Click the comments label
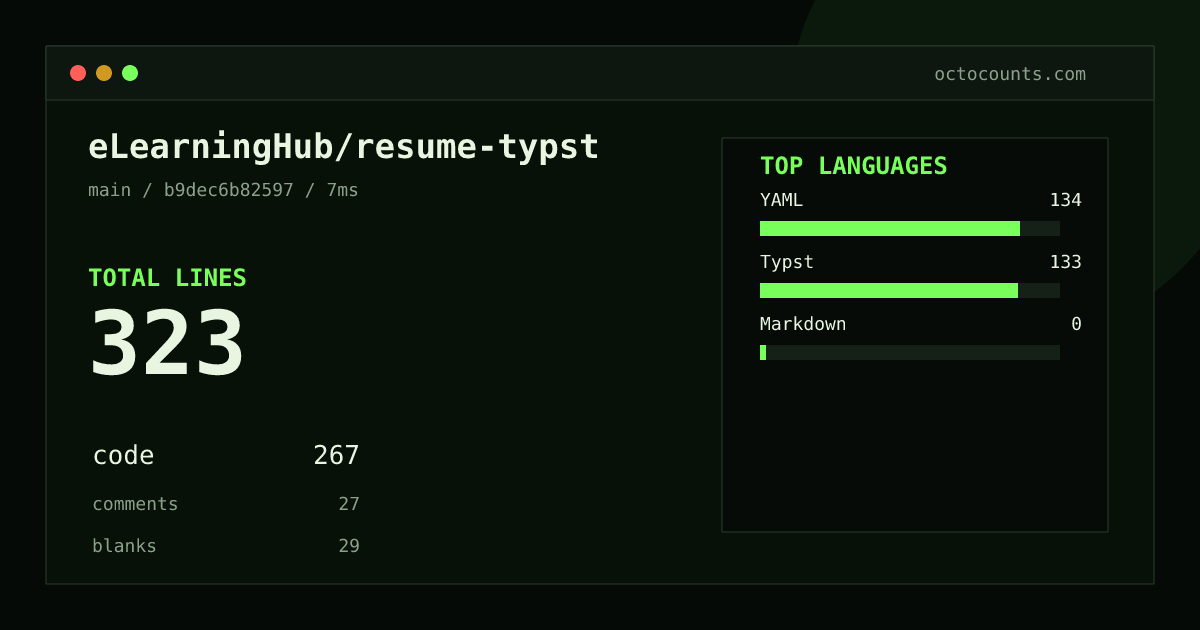 135,504
